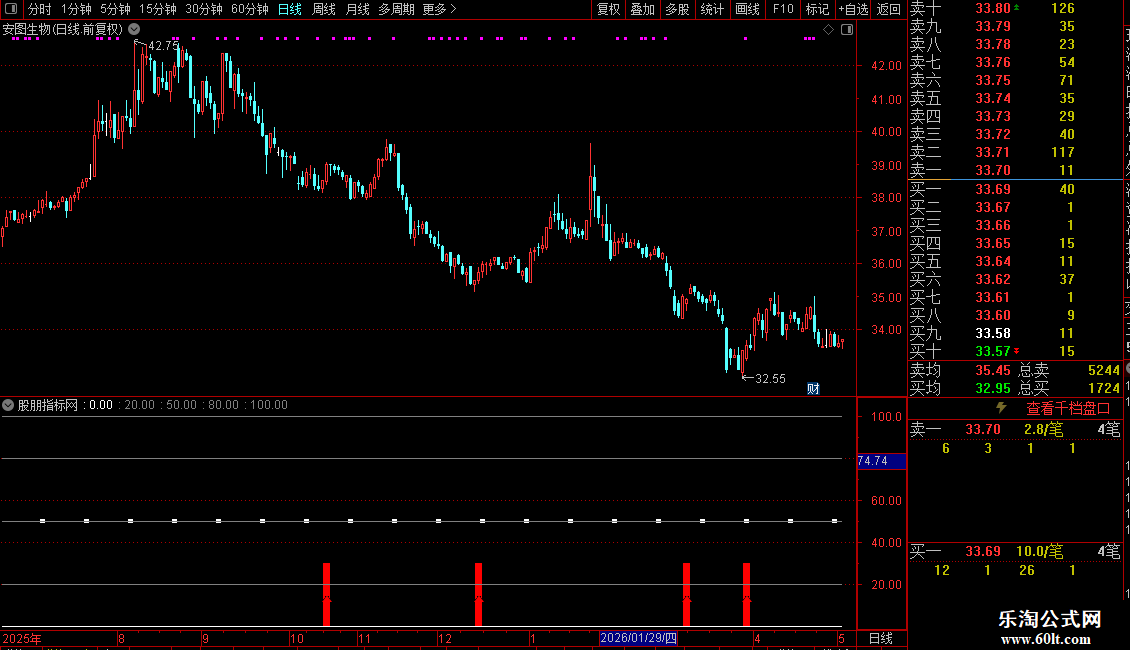This screenshot has width=1130, height=650.
Task: Switch to 周线 weekly chart
Action: pyautogui.click(x=324, y=9)
